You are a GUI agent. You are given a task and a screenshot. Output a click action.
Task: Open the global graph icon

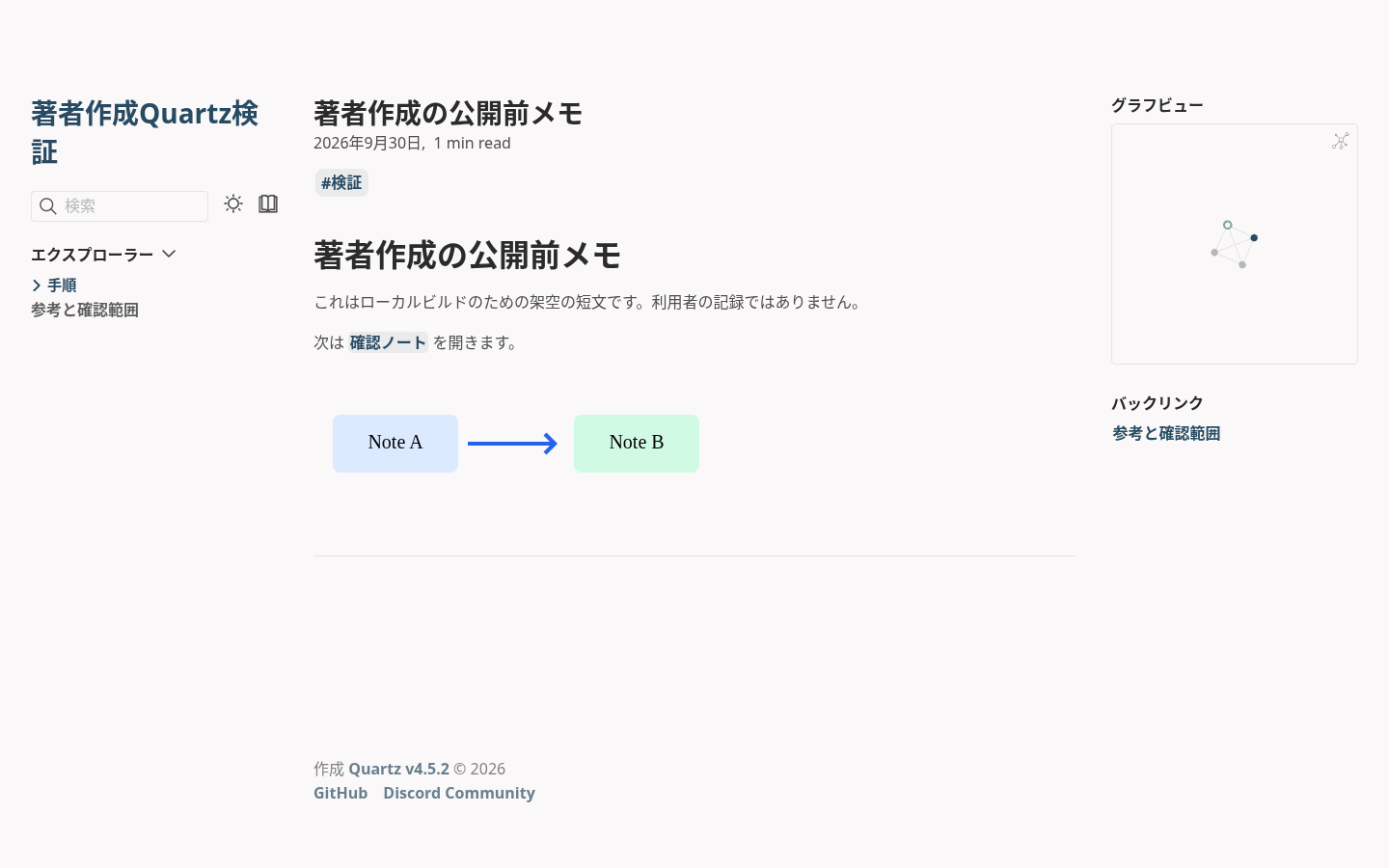click(1341, 141)
